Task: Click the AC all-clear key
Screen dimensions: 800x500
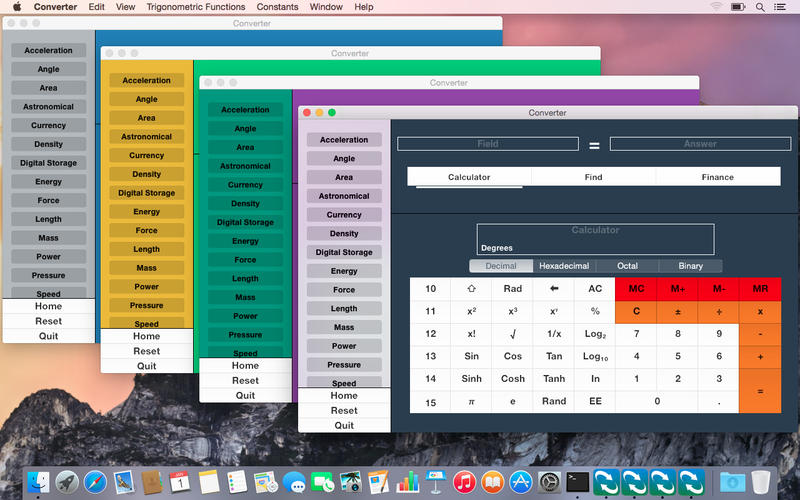Action: [x=595, y=289]
